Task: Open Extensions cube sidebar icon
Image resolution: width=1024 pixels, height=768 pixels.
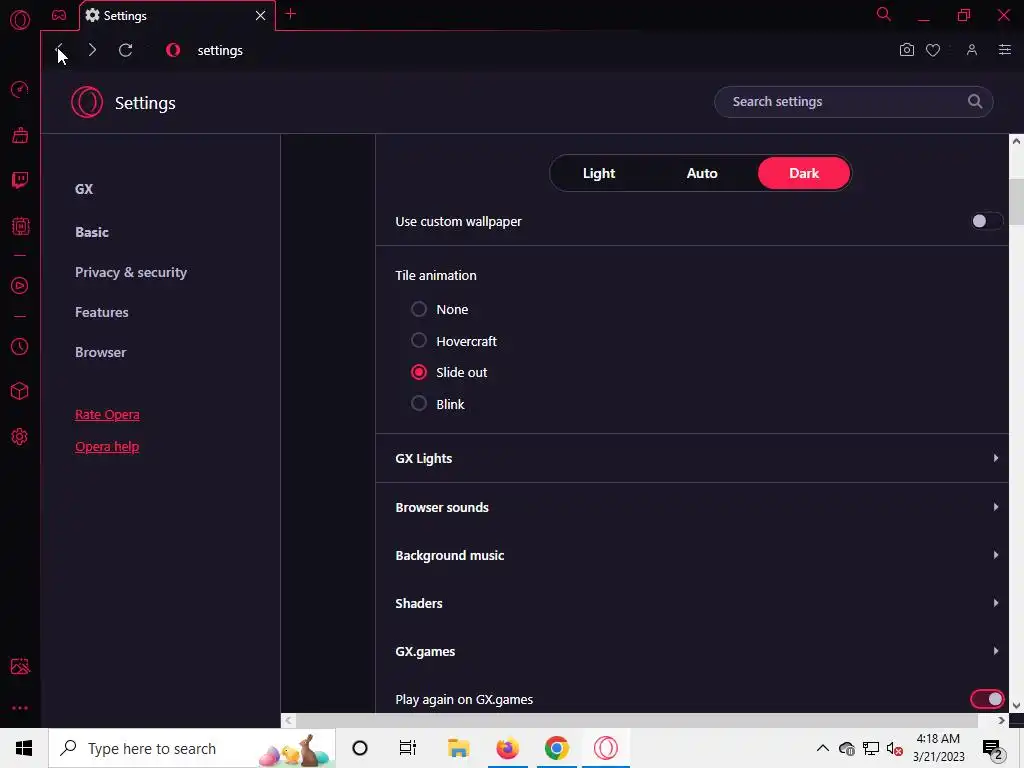Action: 20,391
